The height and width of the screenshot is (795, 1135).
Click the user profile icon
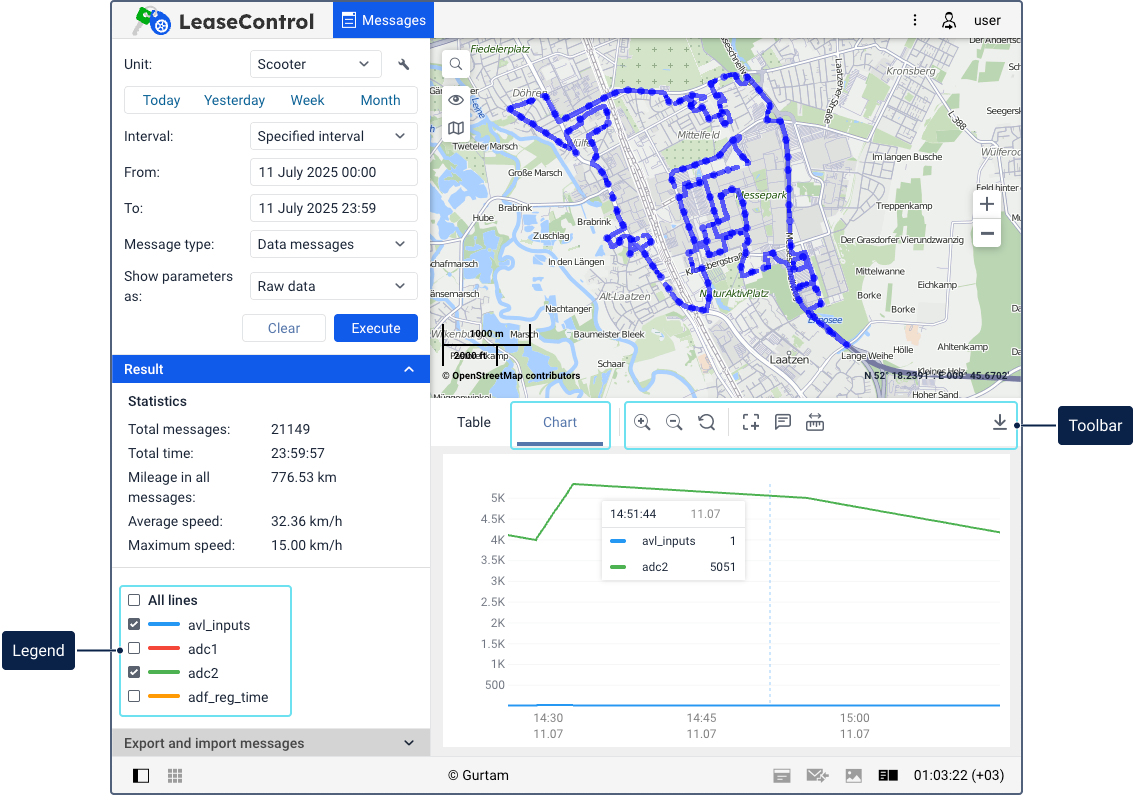(x=948, y=20)
